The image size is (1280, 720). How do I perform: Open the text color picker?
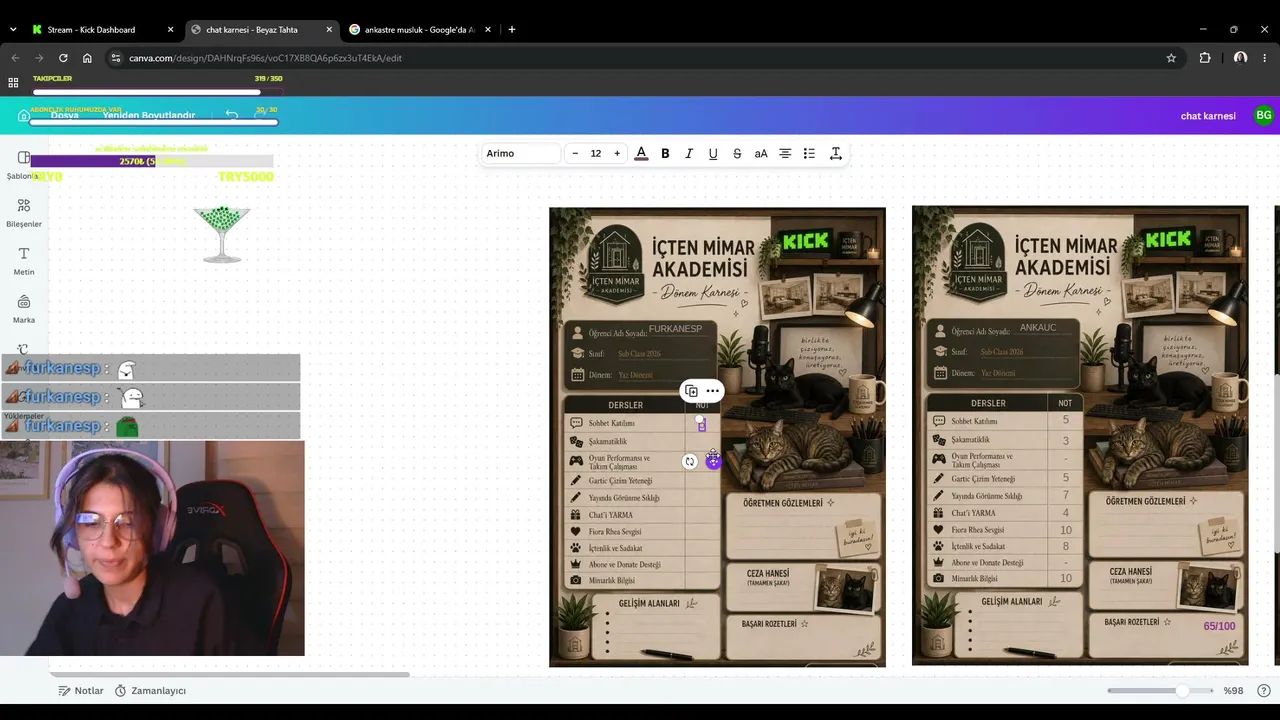pos(641,154)
